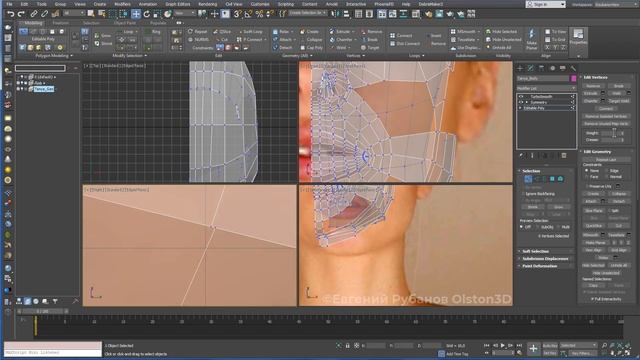Open the Help menu
640x360 pixels.
[x=406, y=4]
